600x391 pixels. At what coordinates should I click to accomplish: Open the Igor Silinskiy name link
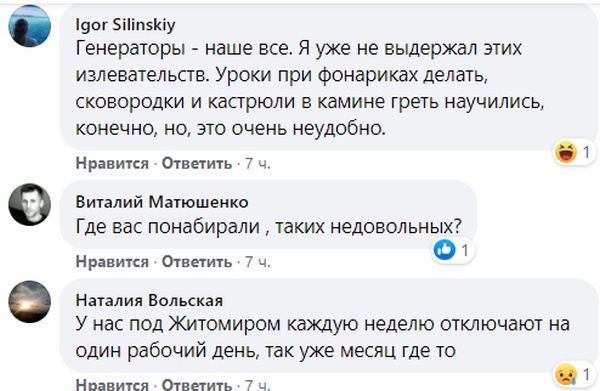[x=126, y=25]
